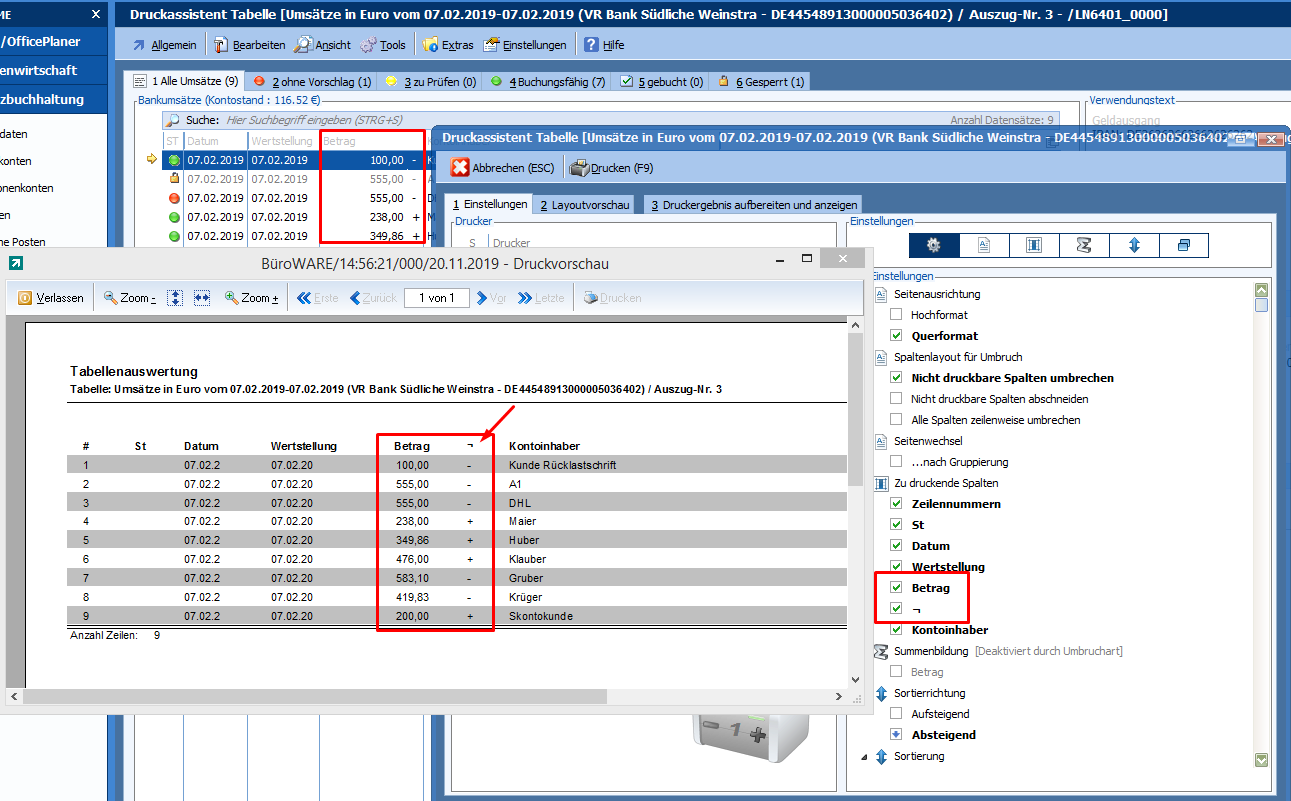
Task: Select the column layout settings icon
Action: tap(1034, 245)
